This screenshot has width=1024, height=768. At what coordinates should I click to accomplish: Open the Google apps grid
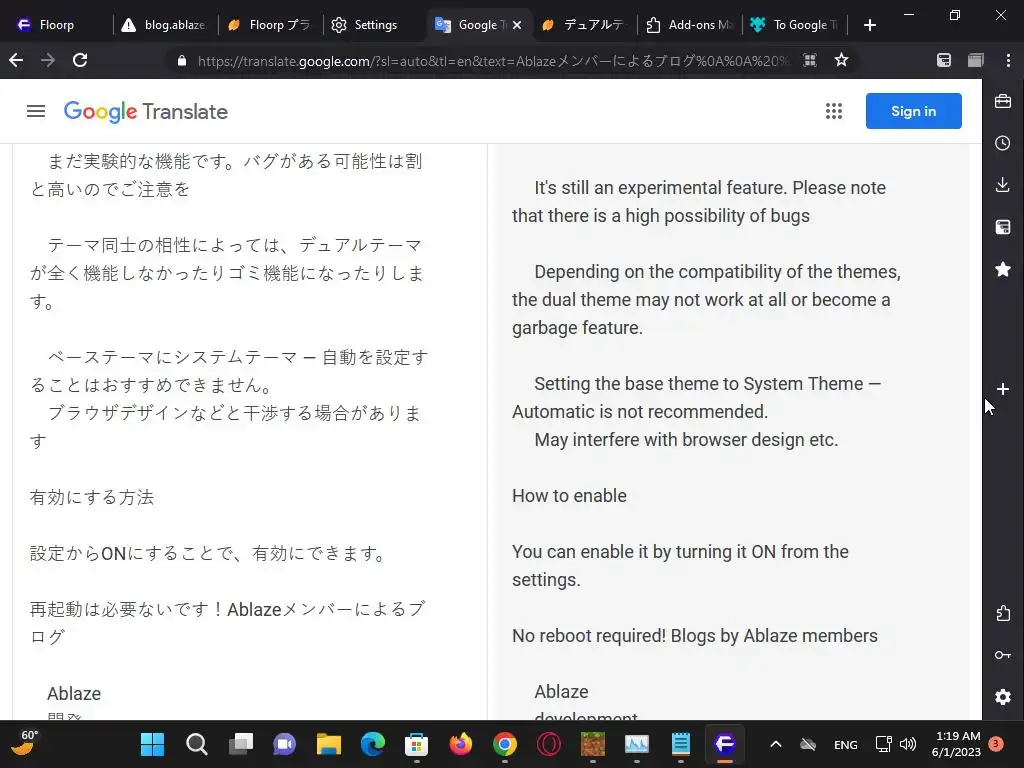click(x=833, y=111)
